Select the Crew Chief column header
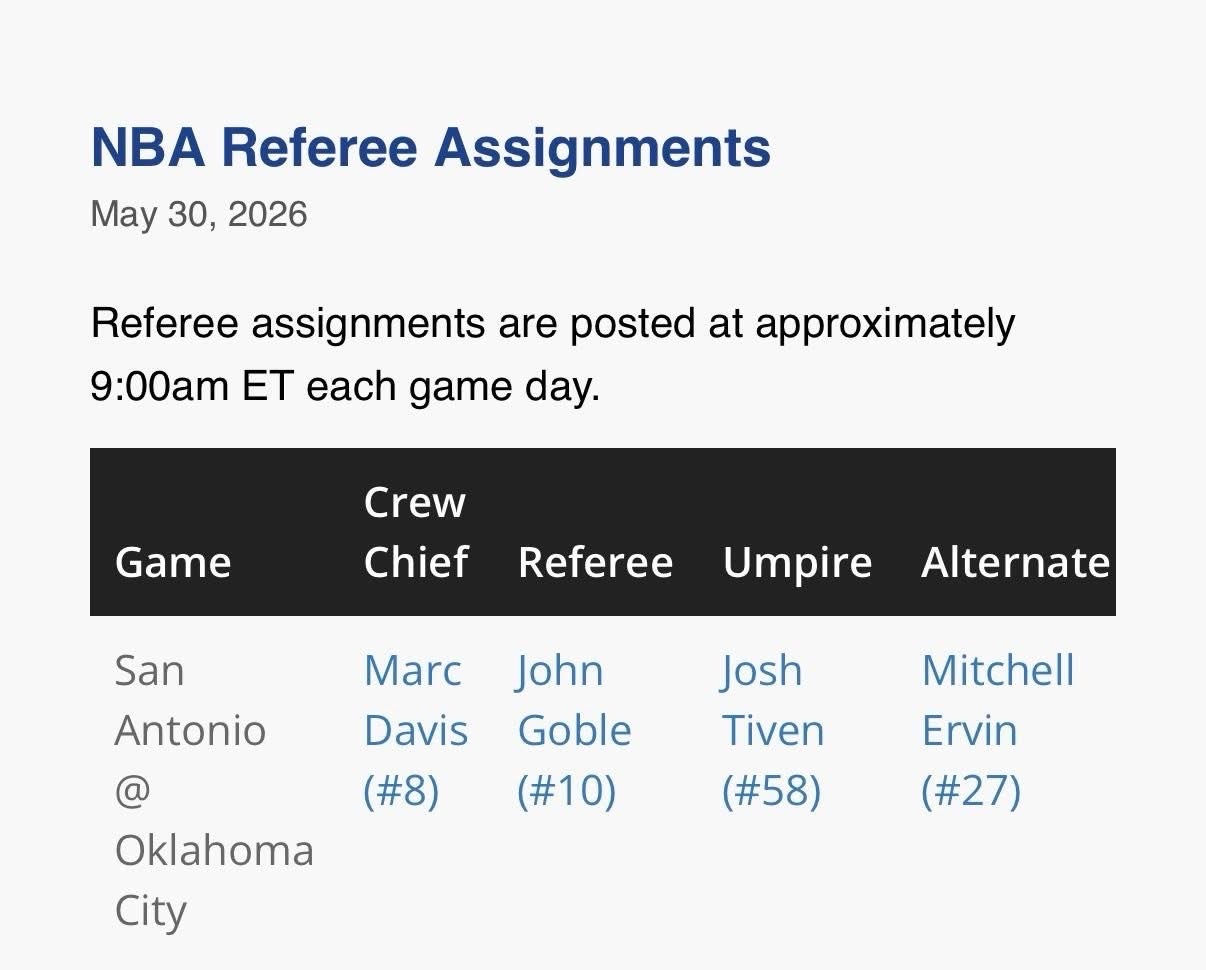This screenshot has width=1206, height=970. click(416, 532)
